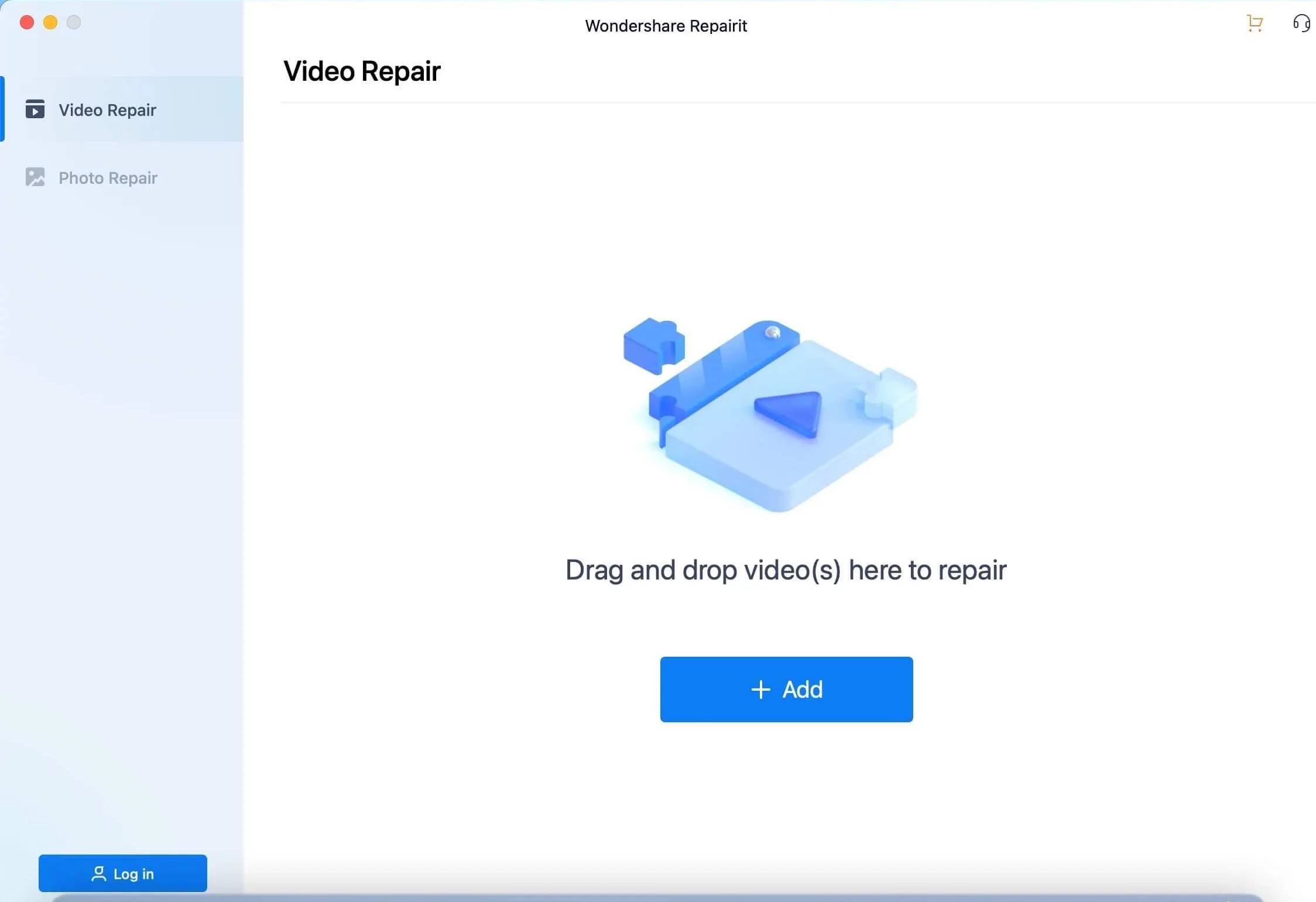Viewport: 1316px width, 902px height.
Task: Click the Log in button
Action: click(122, 873)
